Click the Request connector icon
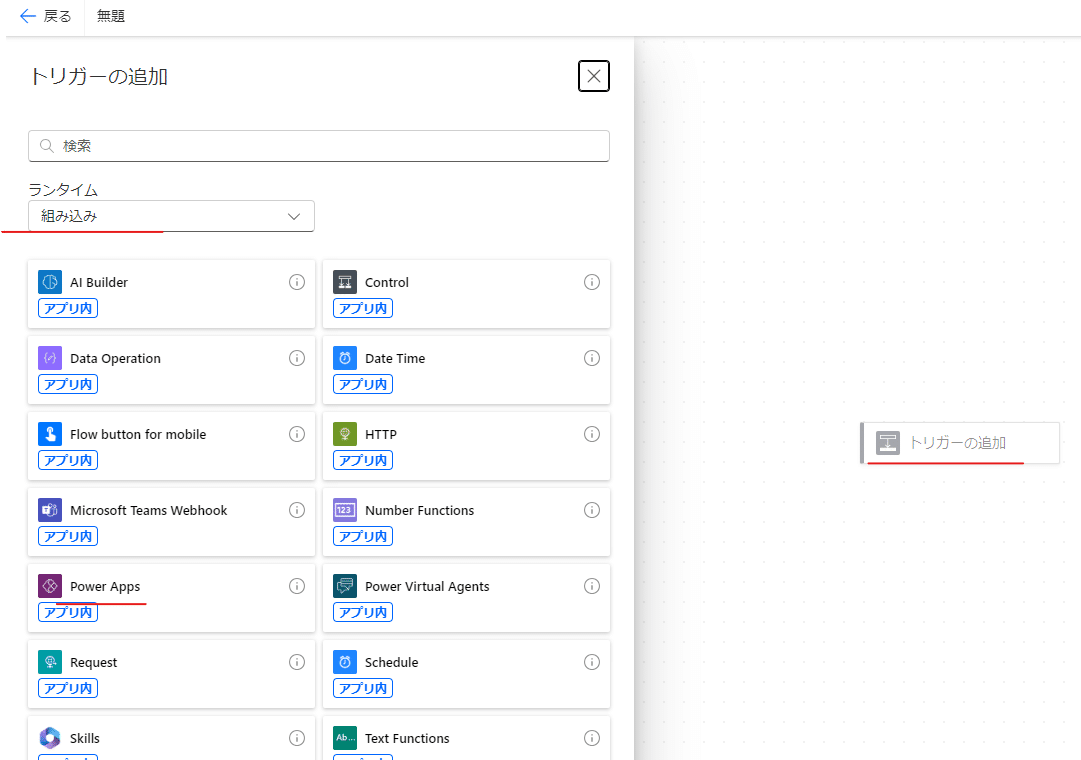The image size is (1081, 760). pos(50,661)
